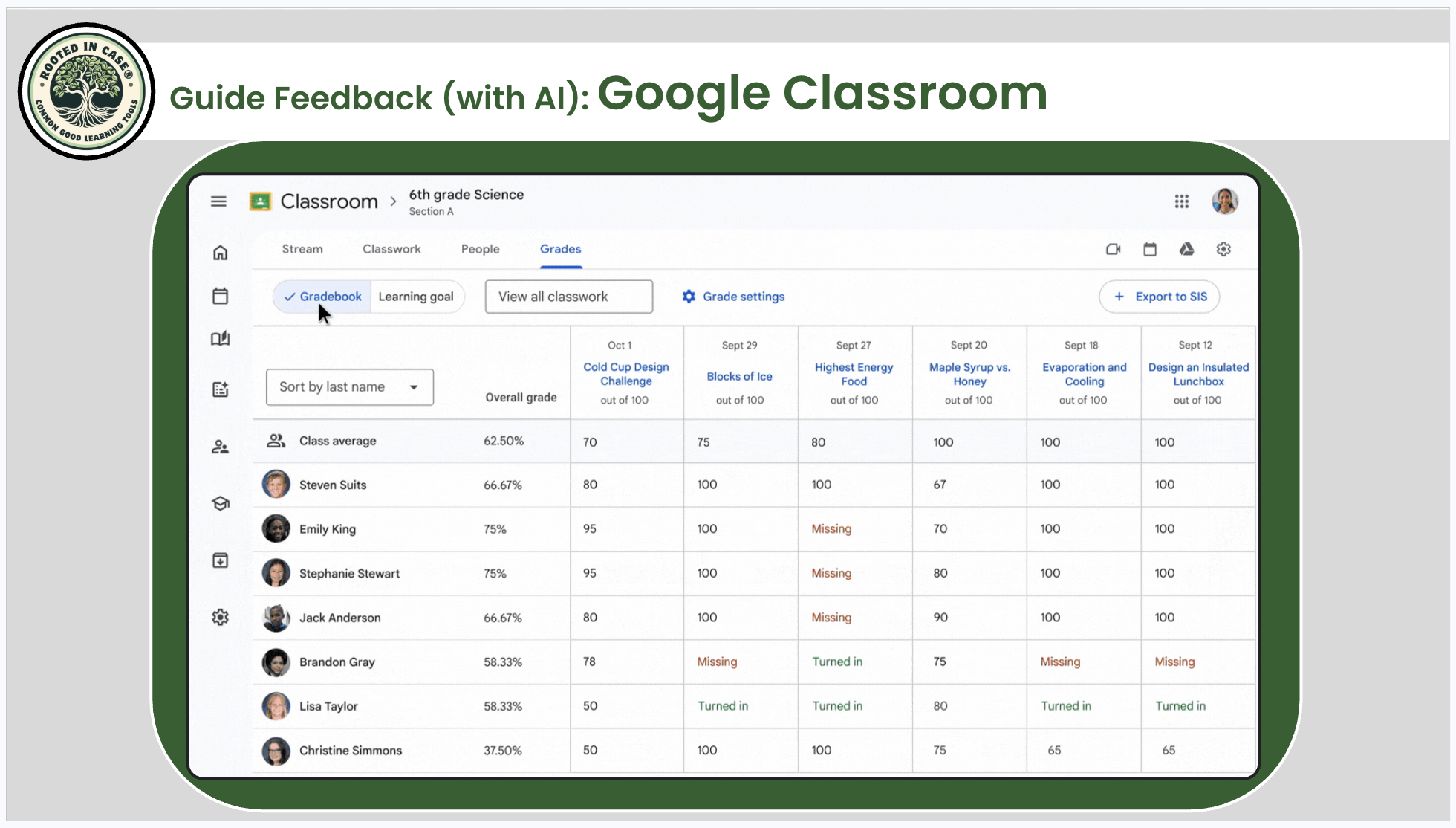1456x828 pixels.
Task: Select the Christine Simmons student name
Action: click(x=351, y=751)
